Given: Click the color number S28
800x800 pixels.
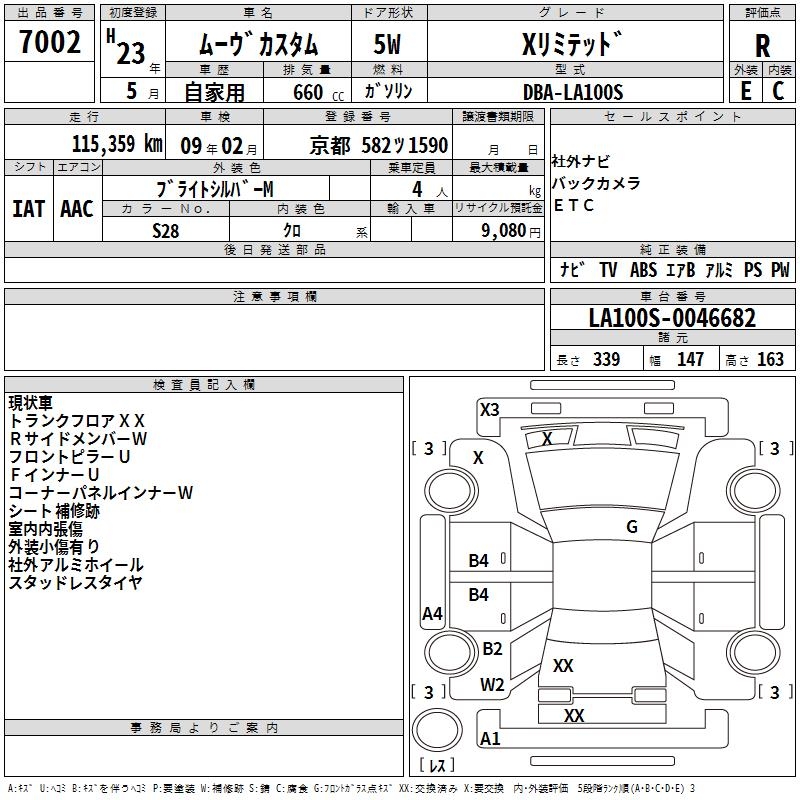Looking at the screenshot, I should [166, 231].
